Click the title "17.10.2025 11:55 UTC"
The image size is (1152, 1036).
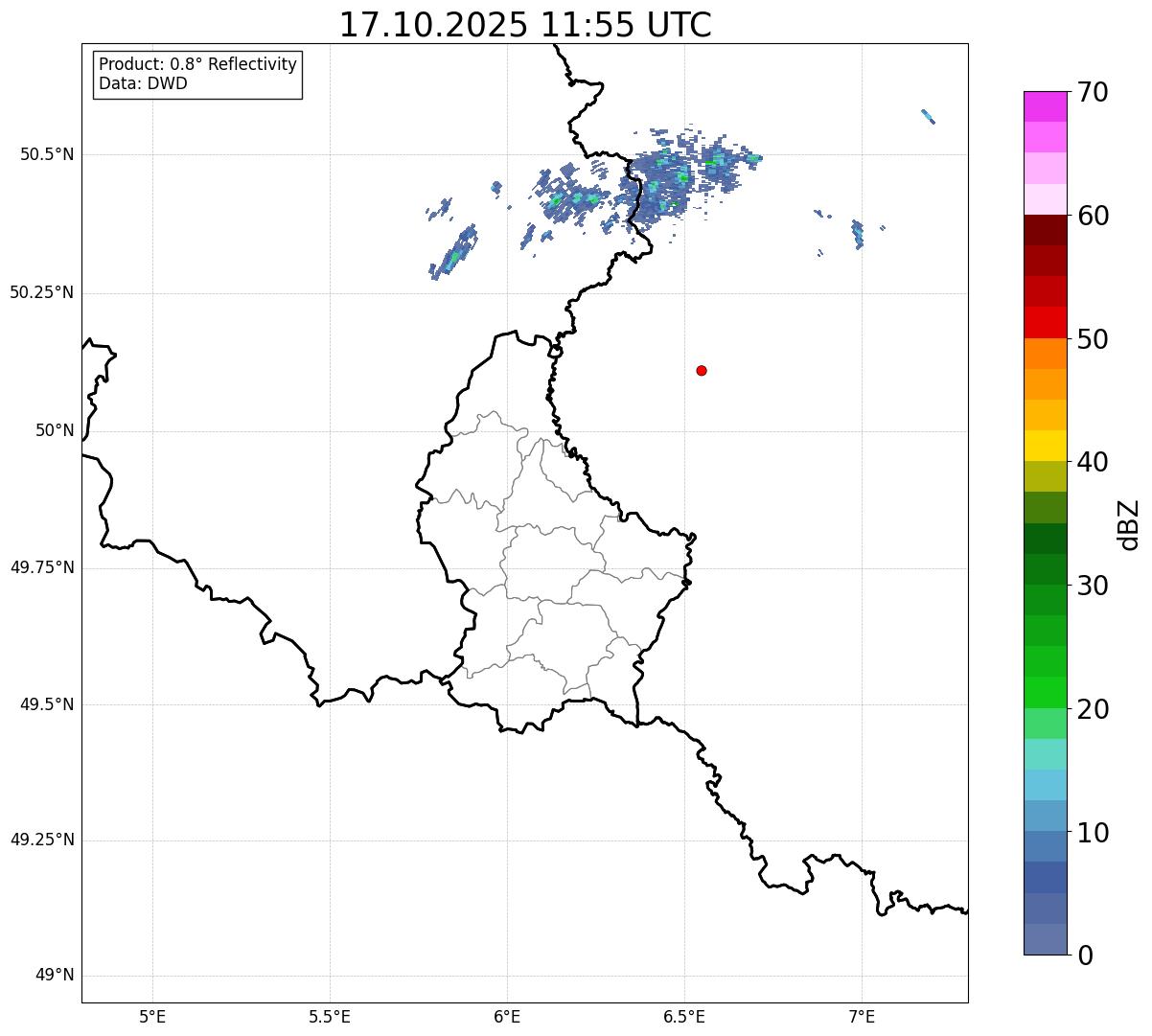(525, 25)
